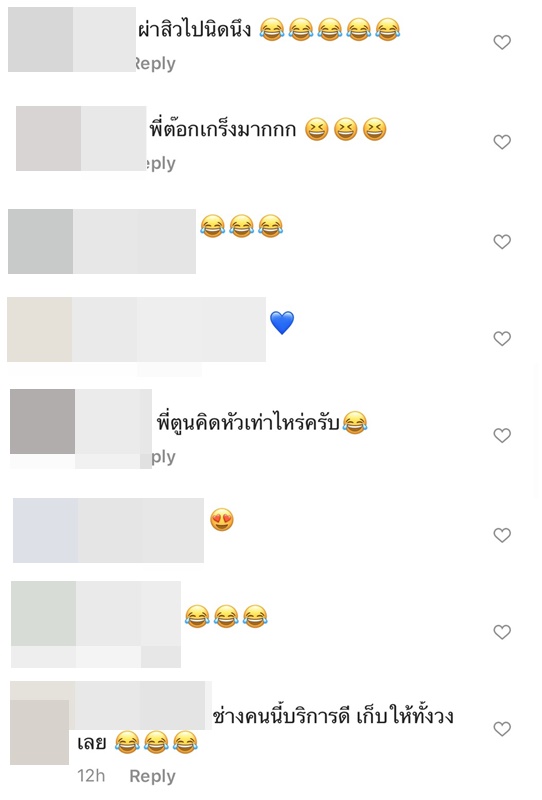This screenshot has height=800, width=542.
Task: Like the comment 'พี่ตูนคิดหัวเท่าไหร่ครับ'
Action: pos(502,435)
